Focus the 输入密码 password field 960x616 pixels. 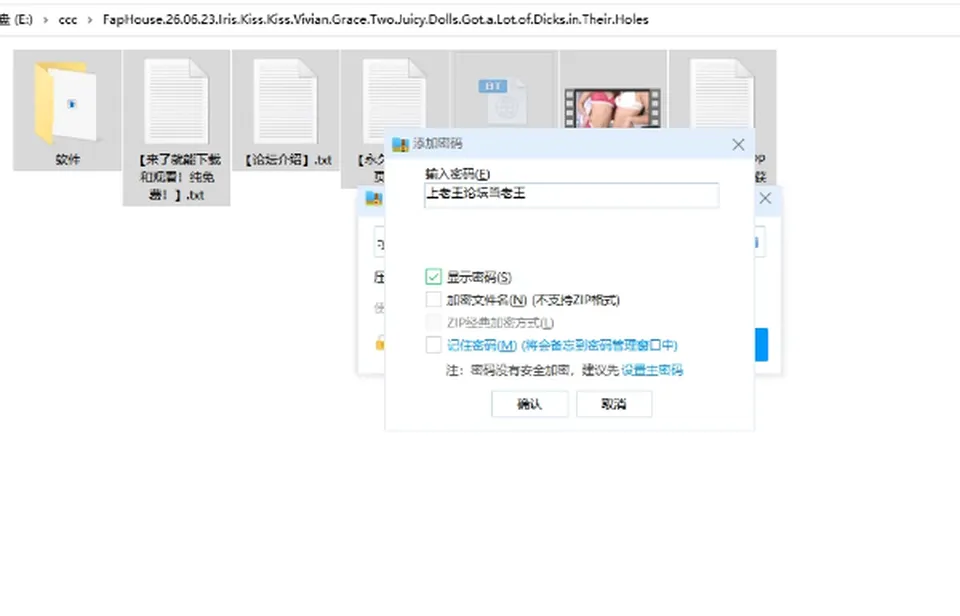(x=571, y=195)
